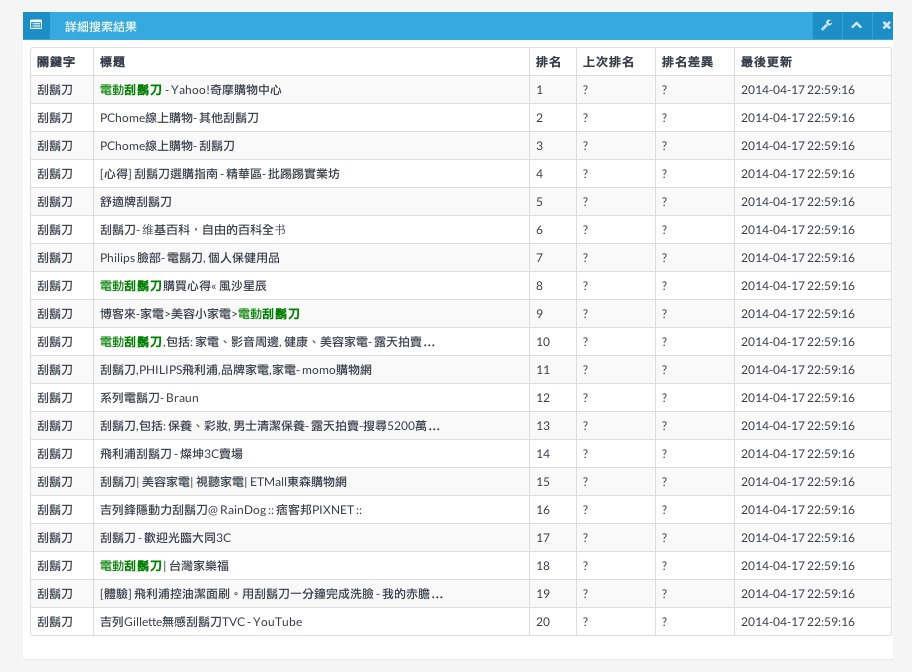Click rank value 12 in 排名 column
The image size is (912, 672).
click(x=543, y=397)
